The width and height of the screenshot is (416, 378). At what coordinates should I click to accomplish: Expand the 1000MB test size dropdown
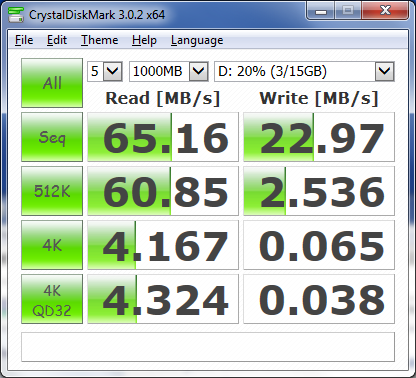(199, 71)
